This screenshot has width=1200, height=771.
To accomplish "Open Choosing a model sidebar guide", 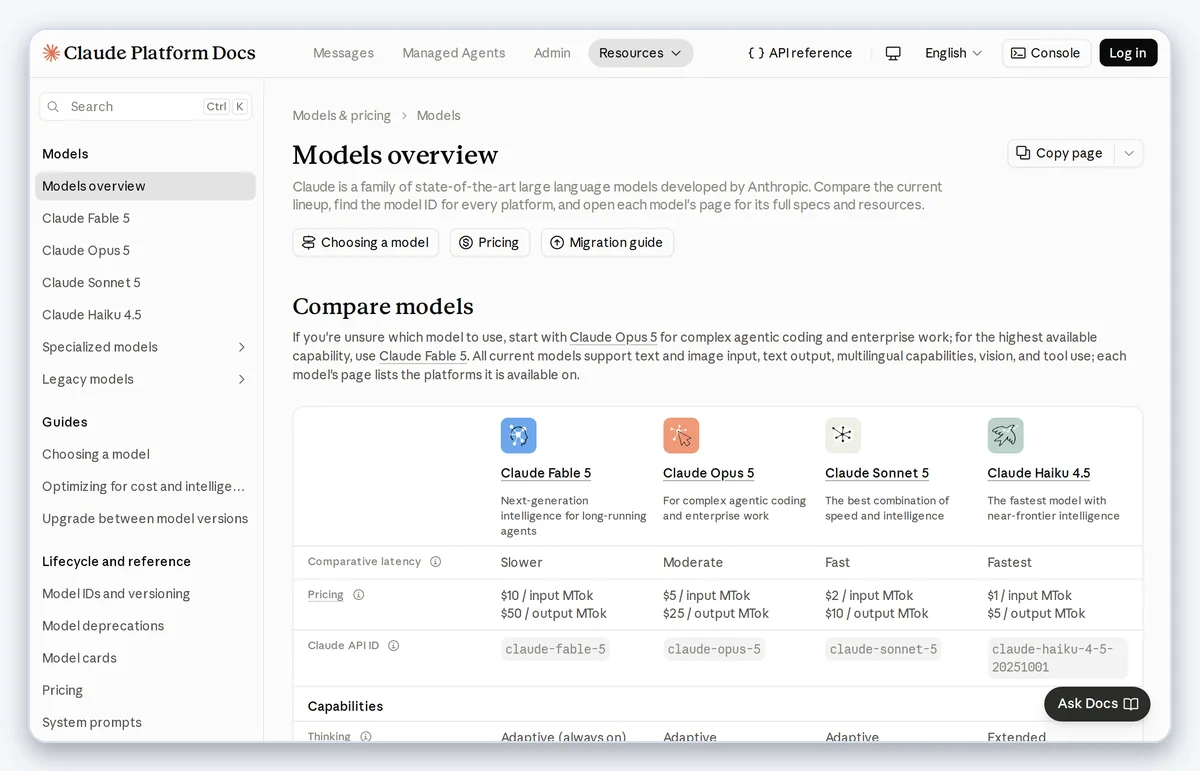I will coord(145,454).
